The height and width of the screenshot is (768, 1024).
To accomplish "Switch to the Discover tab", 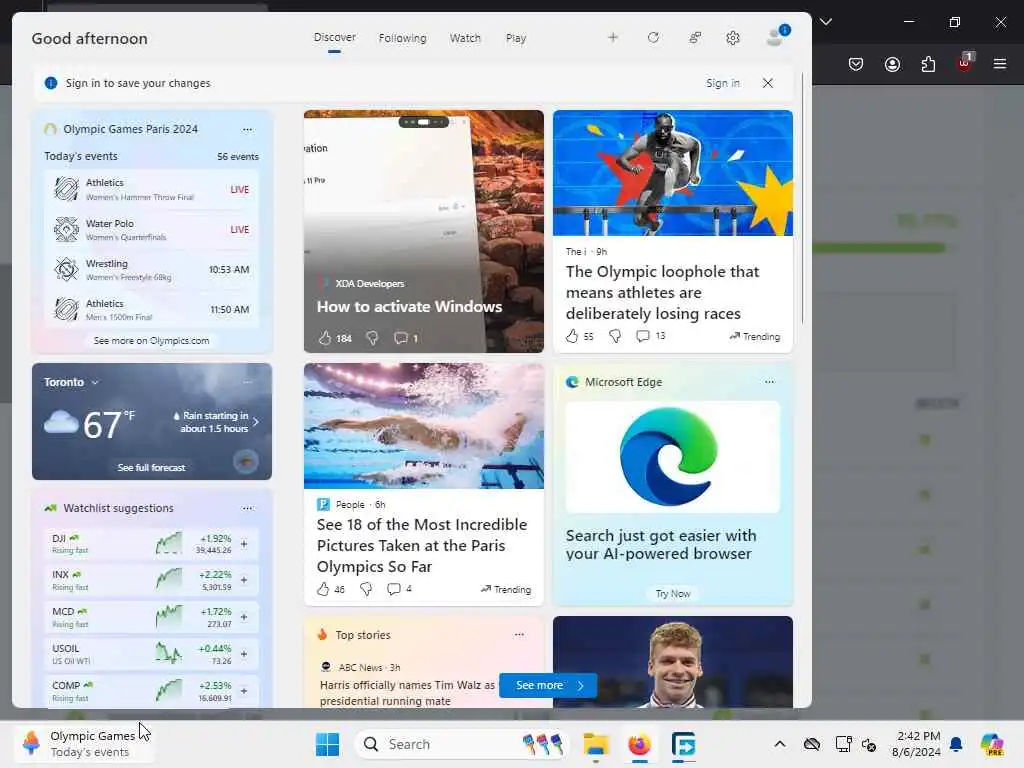I will [334, 37].
